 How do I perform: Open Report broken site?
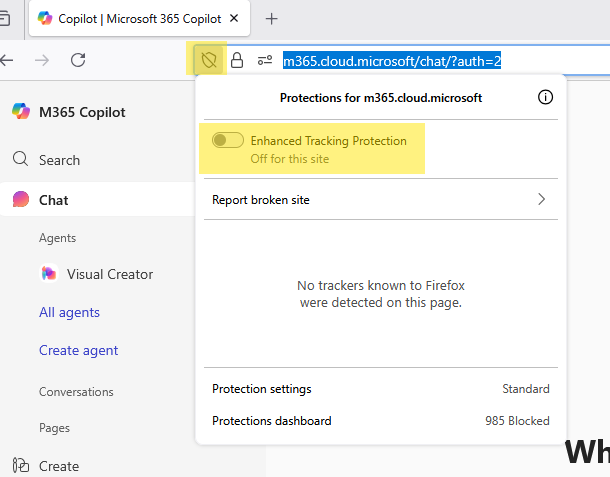(380, 200)
